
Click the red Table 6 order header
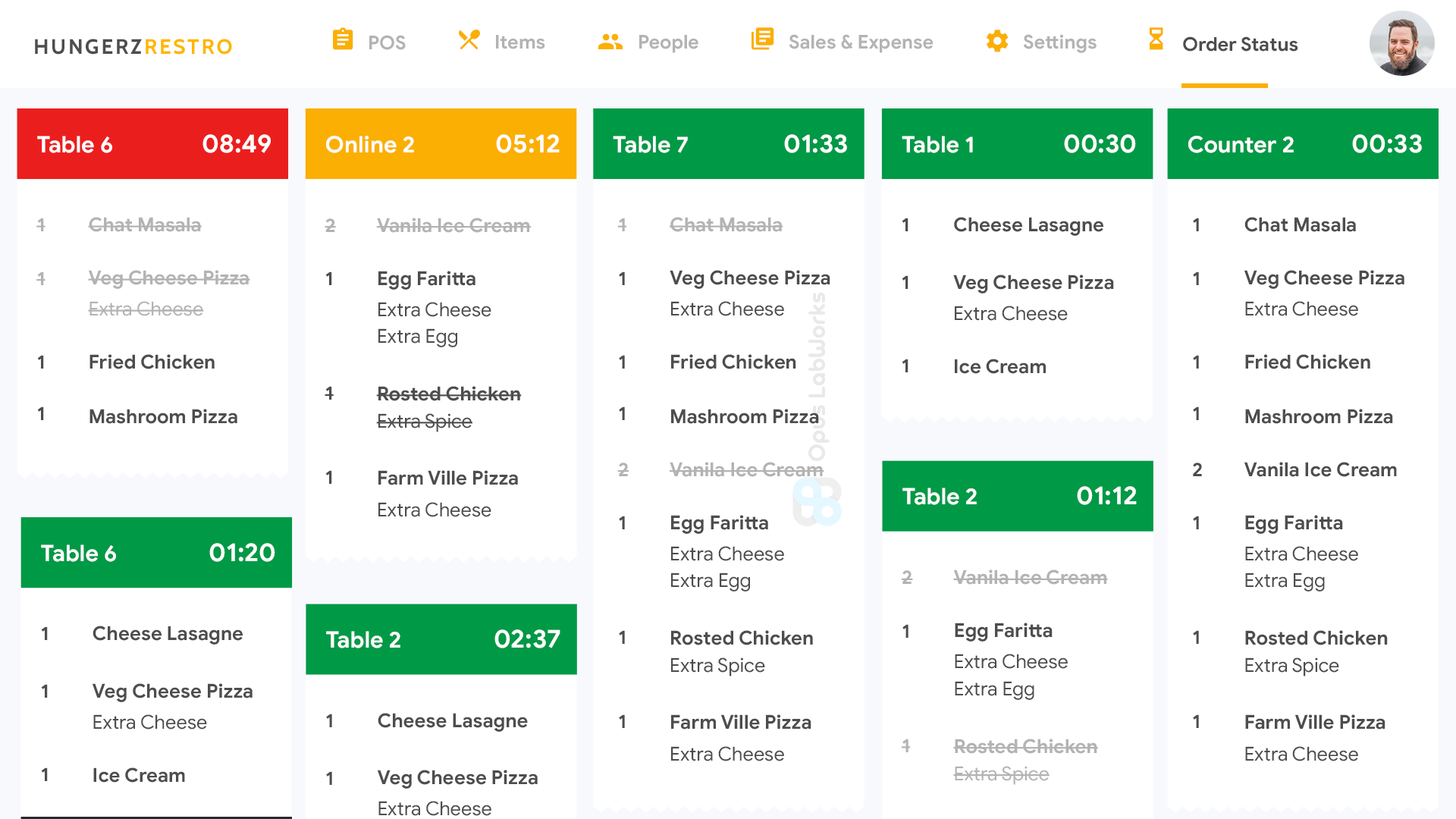pyautogui.click(x=152, y=143)
